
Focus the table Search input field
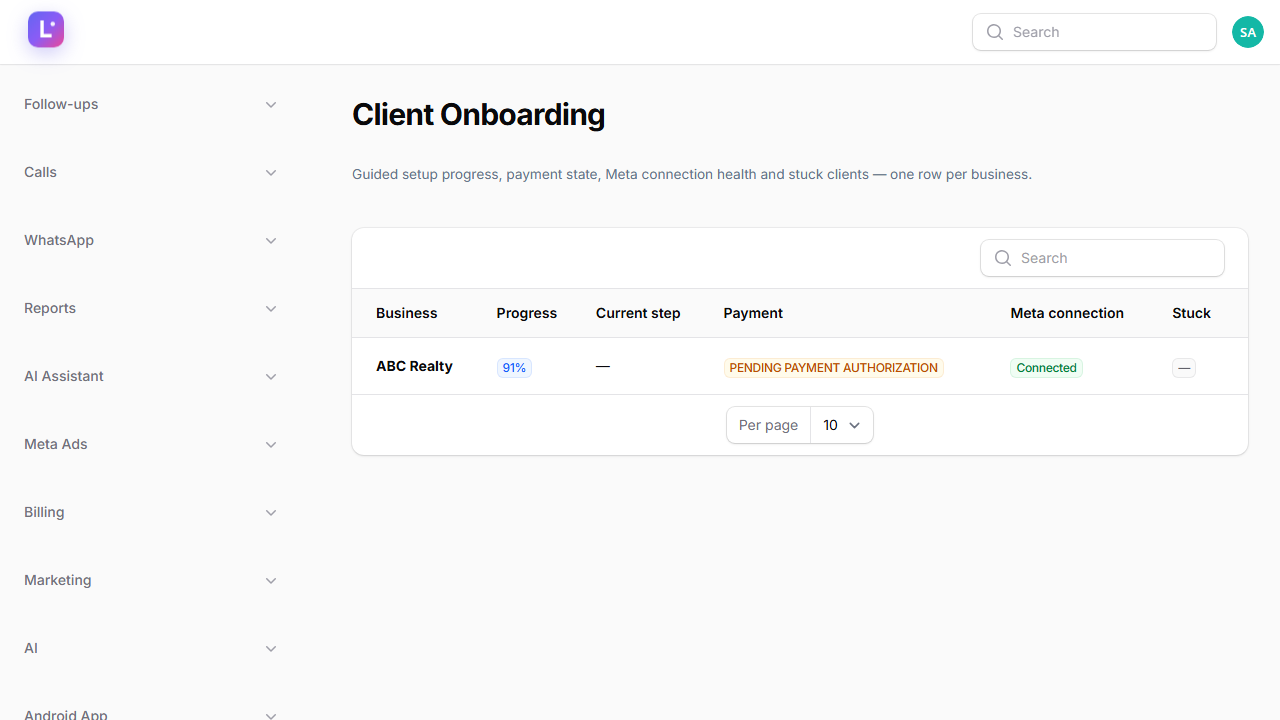(1102, 258)
